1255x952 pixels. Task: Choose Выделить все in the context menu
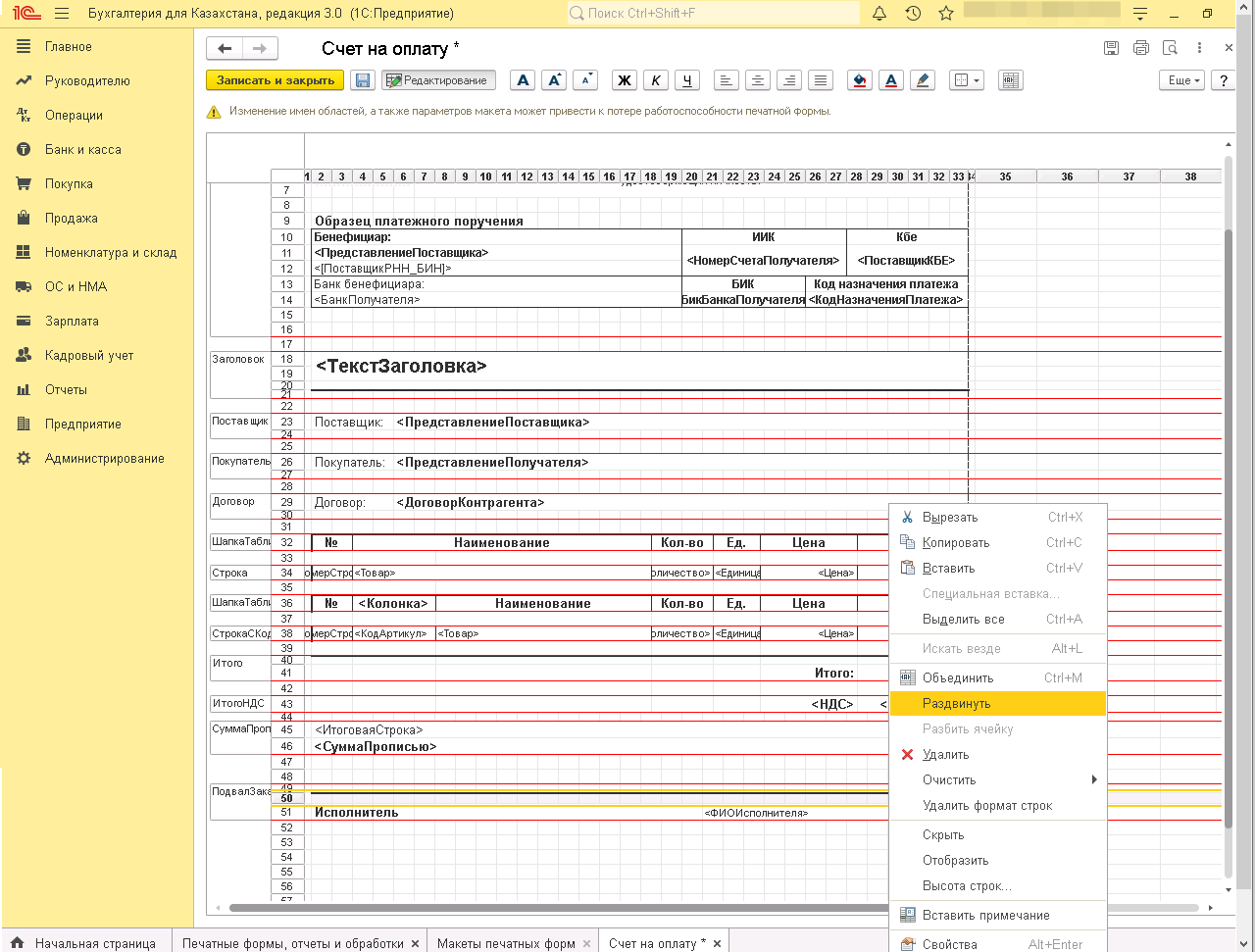[x=998, y=619]
